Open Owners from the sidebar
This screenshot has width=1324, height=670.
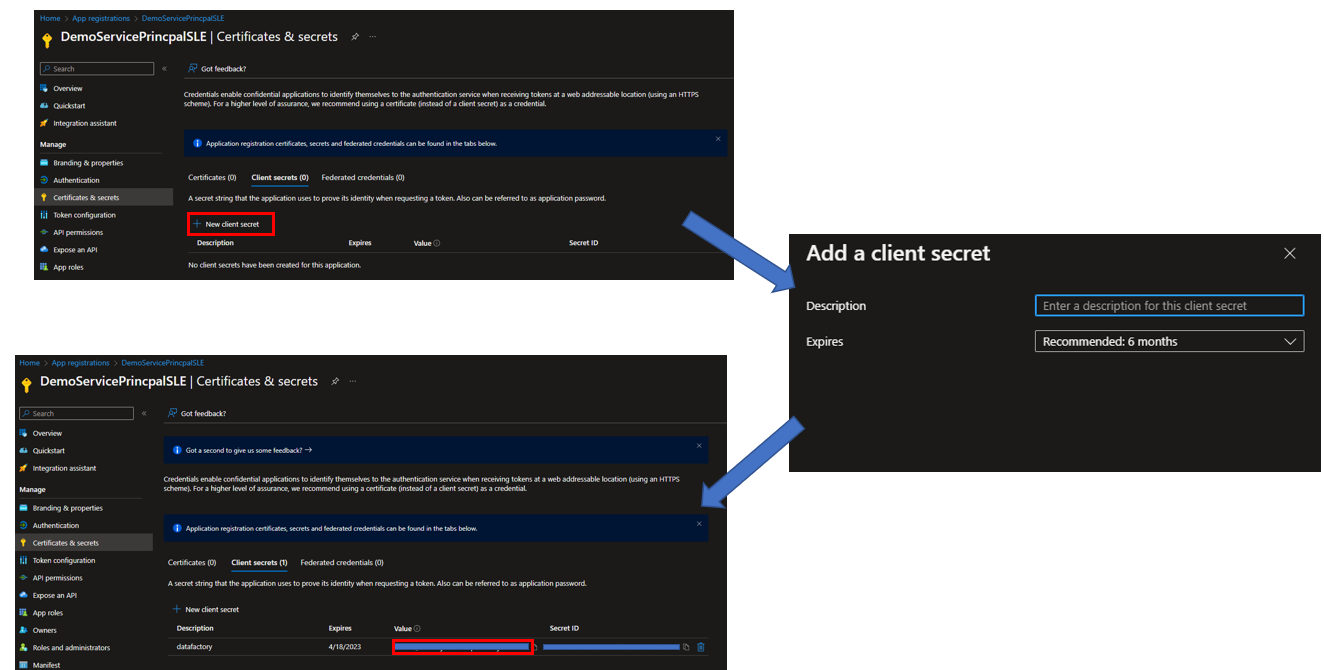point(45,630)
